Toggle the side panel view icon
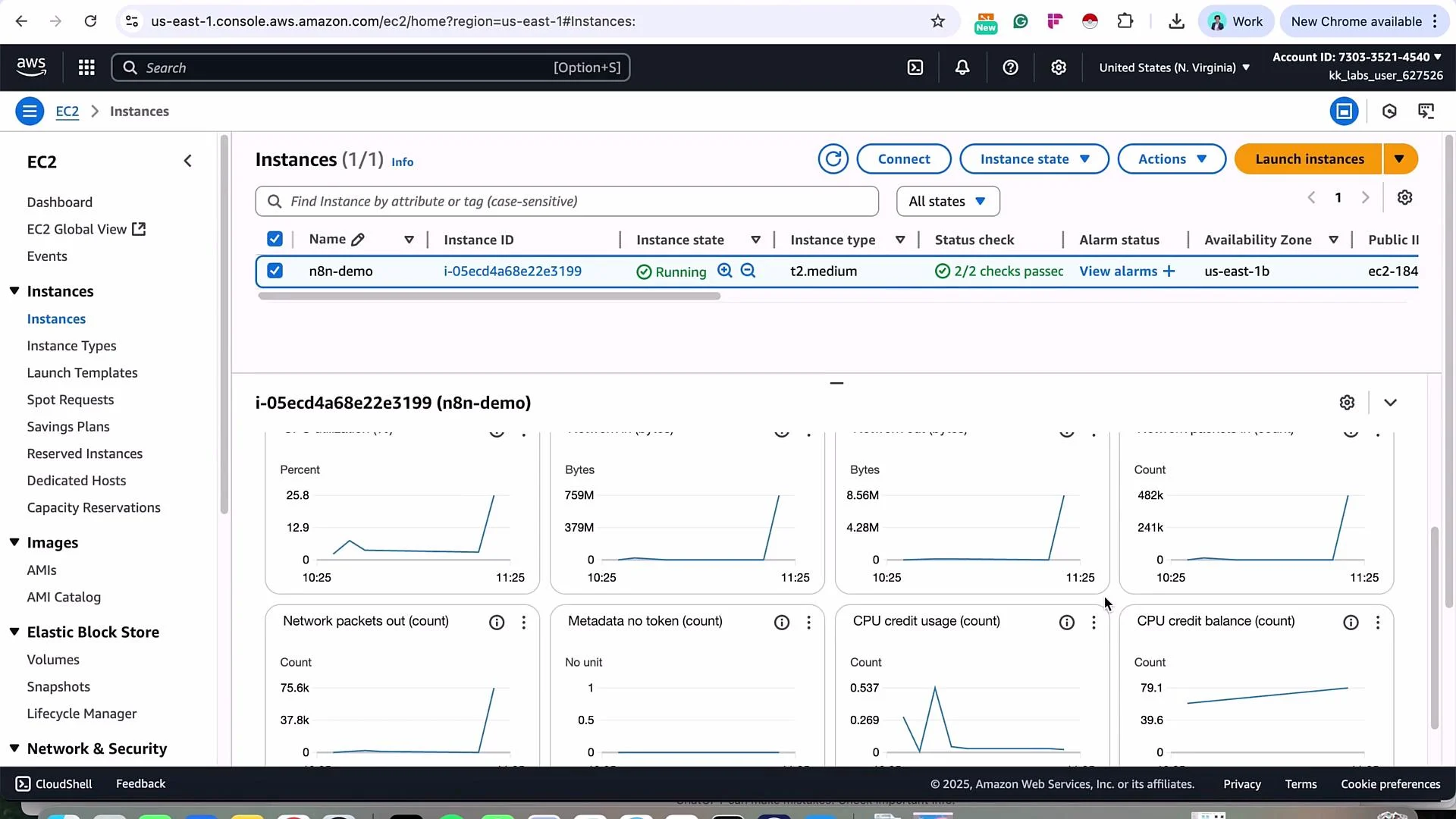Viewport: 1456px width, 819px height. [1344, 111]
